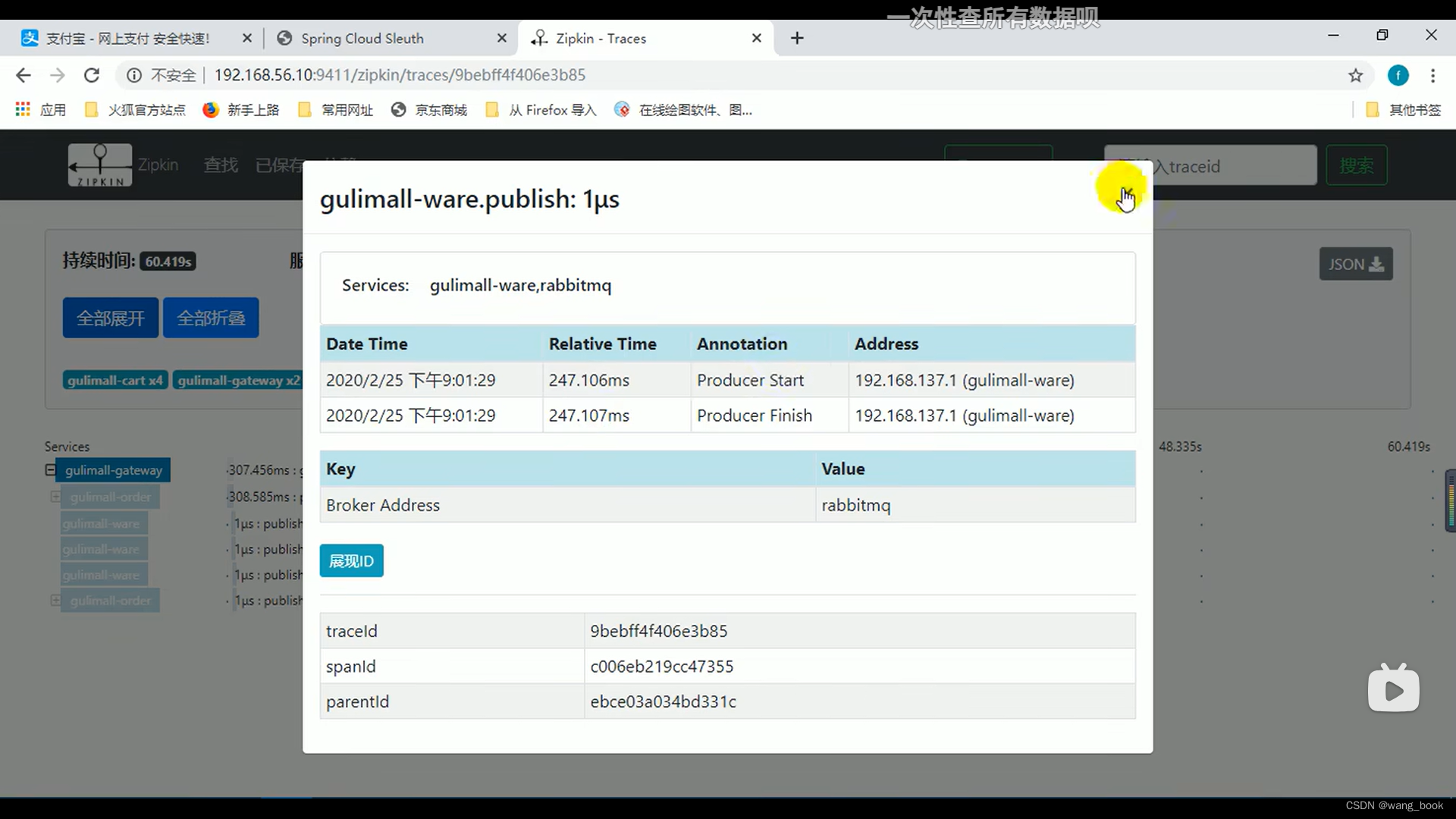Click the 247.107ms relative time

tap(589, 416)
